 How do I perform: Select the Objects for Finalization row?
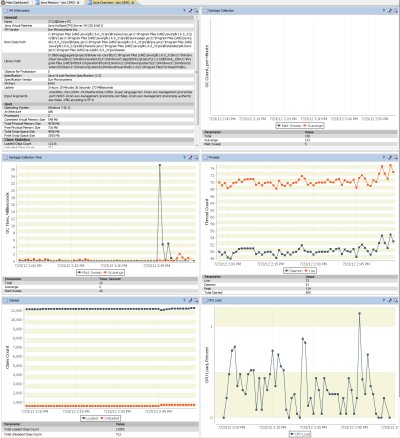[98, 71]
